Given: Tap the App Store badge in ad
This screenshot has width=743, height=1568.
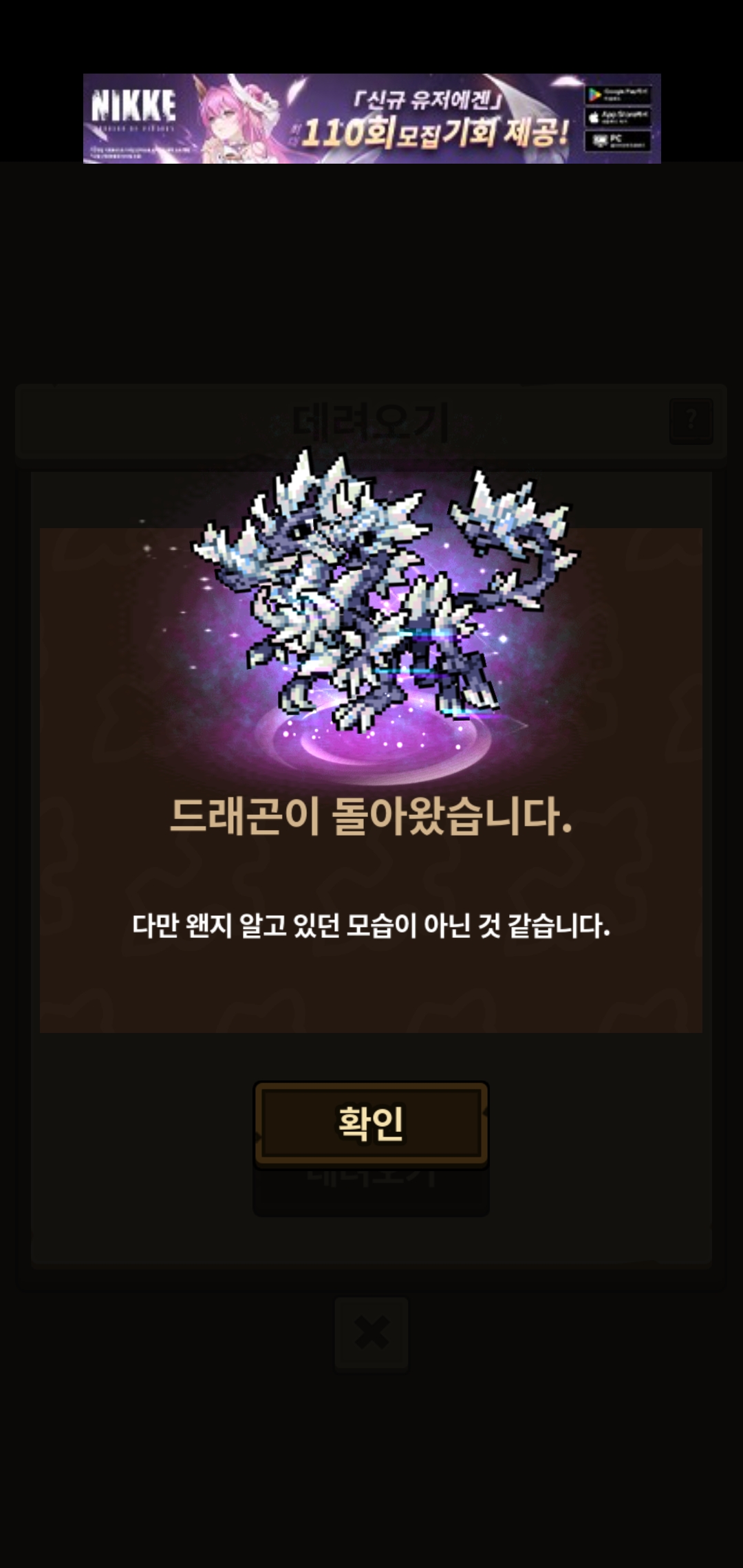Looking at the screenshot, I should (x=618, y=117).
